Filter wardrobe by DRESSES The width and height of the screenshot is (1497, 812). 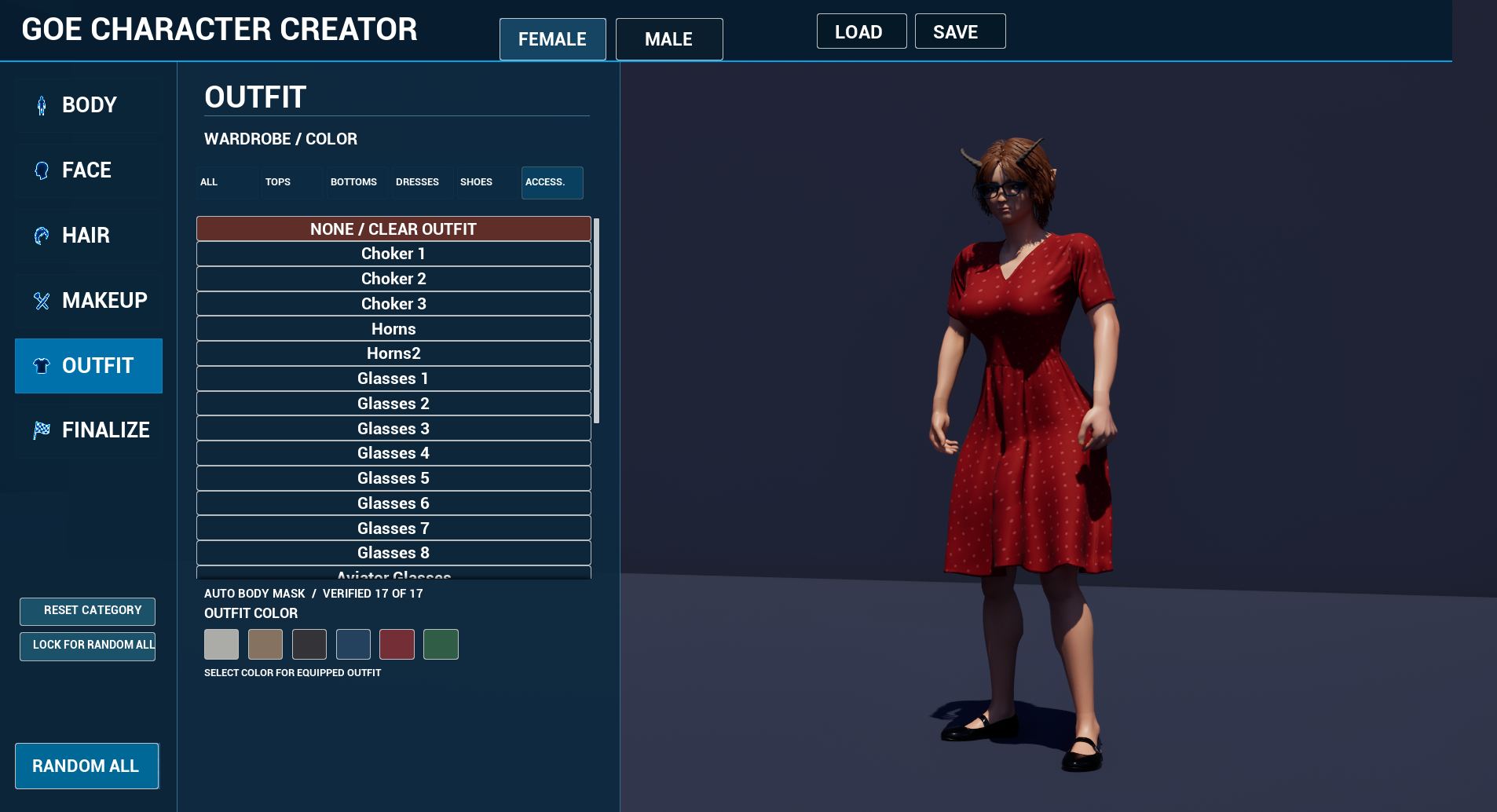point(422,182)
